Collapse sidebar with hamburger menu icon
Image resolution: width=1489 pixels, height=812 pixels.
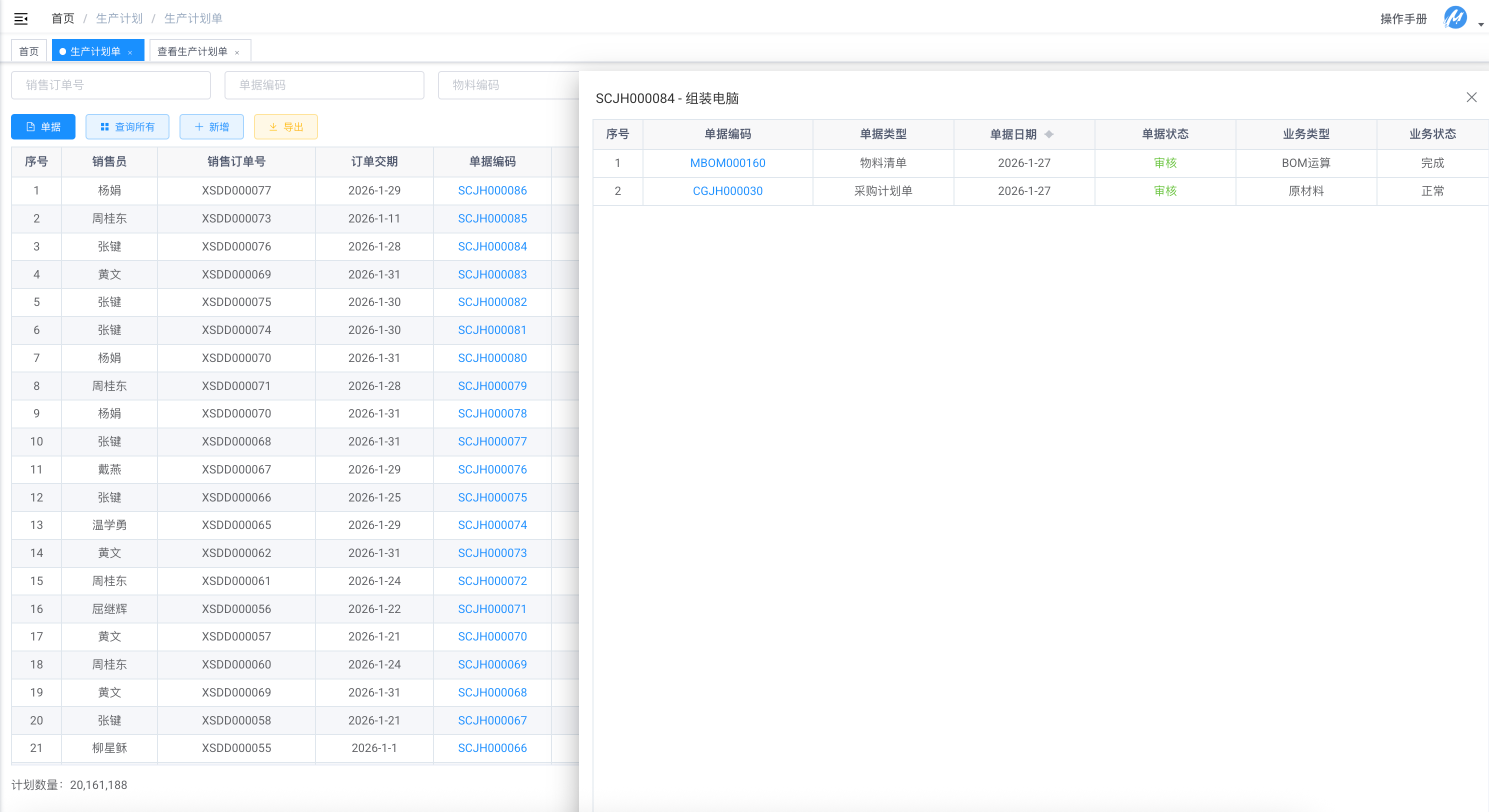[21, 18]
